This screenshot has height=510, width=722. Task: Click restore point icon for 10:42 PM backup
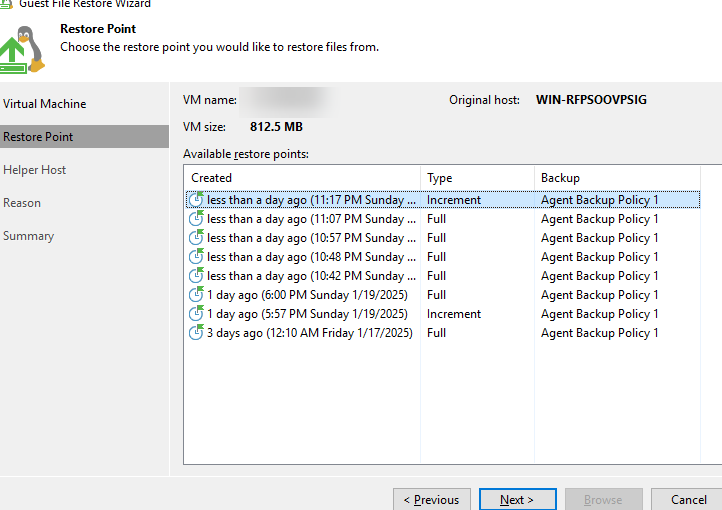click(x=196, y=276)
